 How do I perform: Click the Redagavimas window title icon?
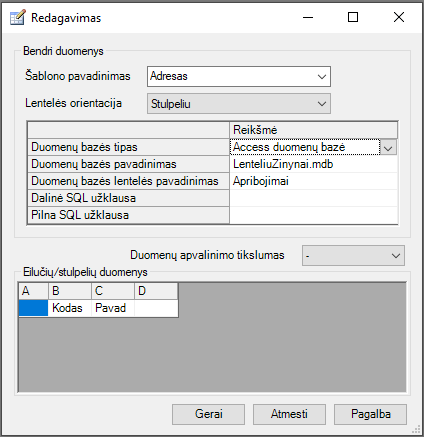[x=17, y=18]
